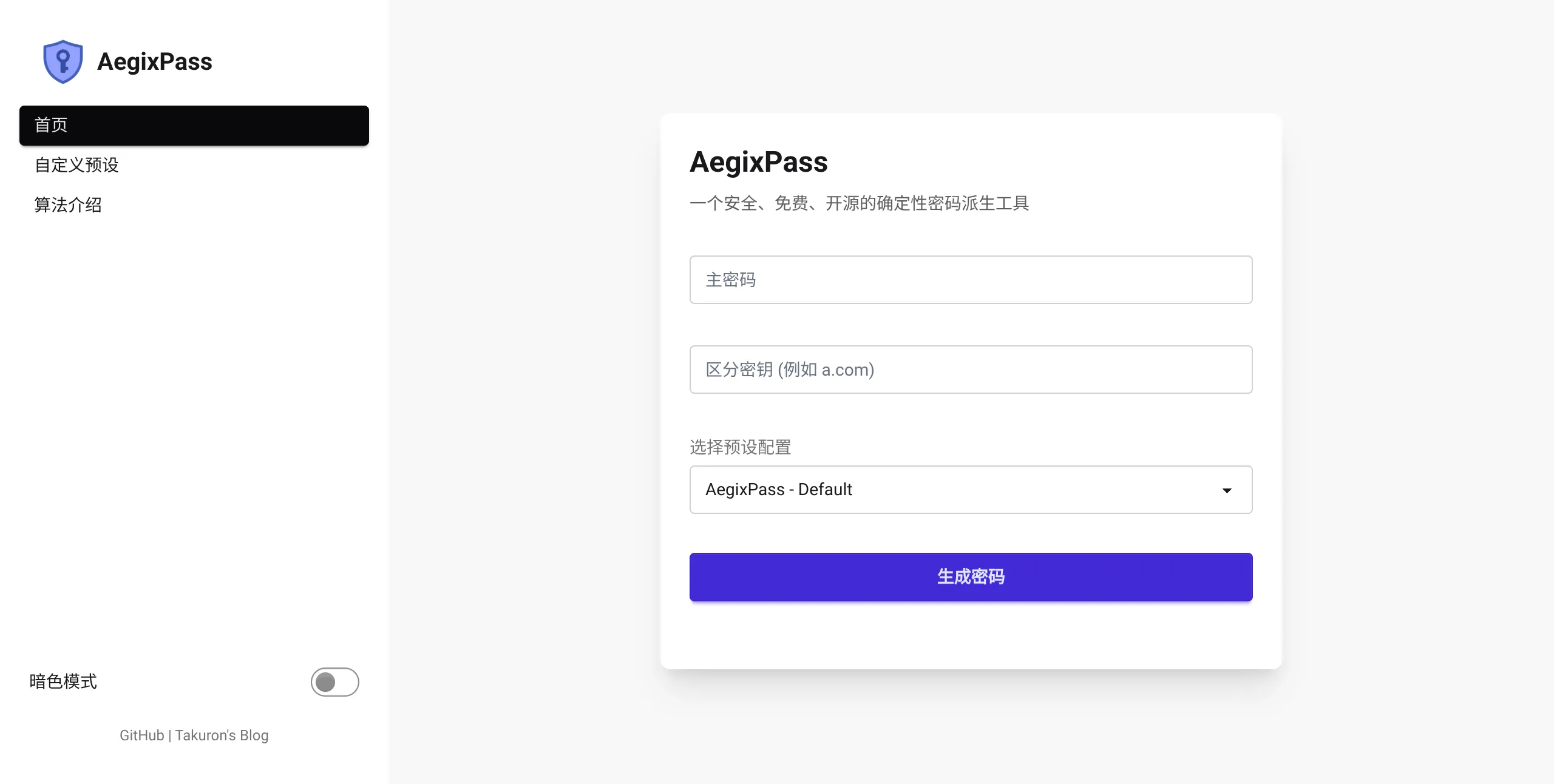Screen dimensions: 1554x784
Task: Click the 暗色模式 label text
Action: [x=63, y=681]
